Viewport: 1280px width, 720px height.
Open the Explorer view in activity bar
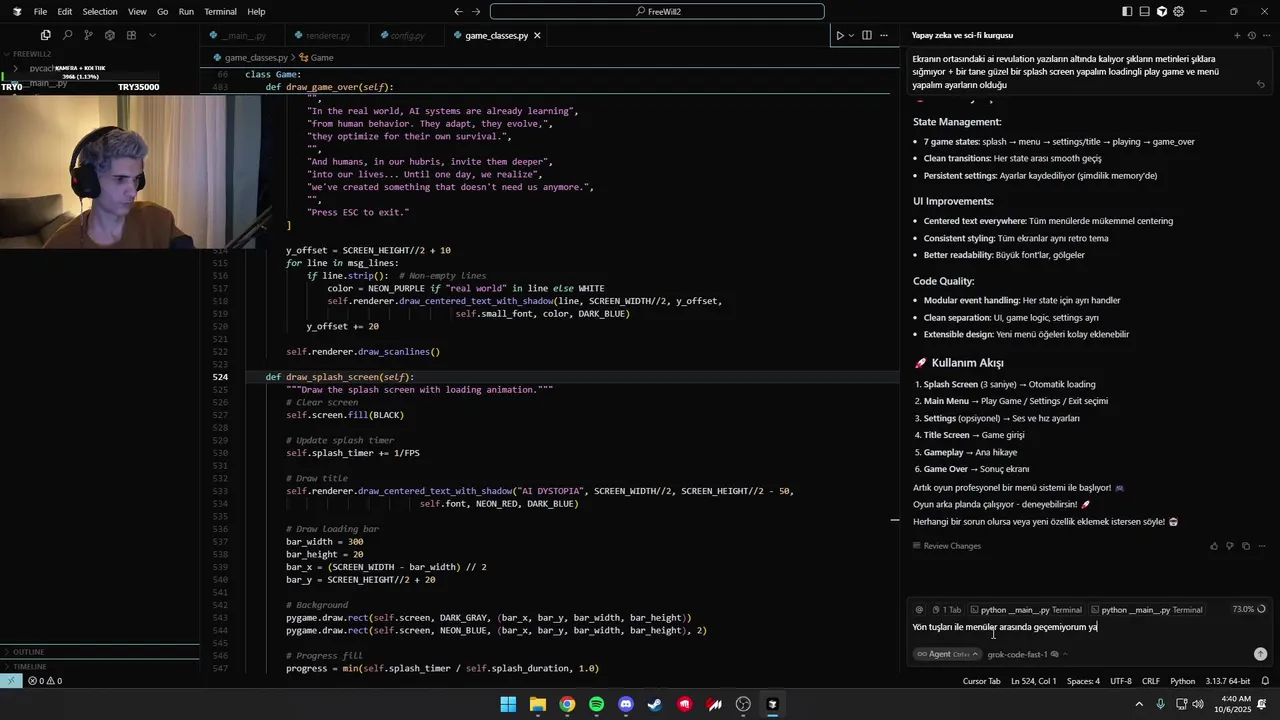(x=46, y=35)
